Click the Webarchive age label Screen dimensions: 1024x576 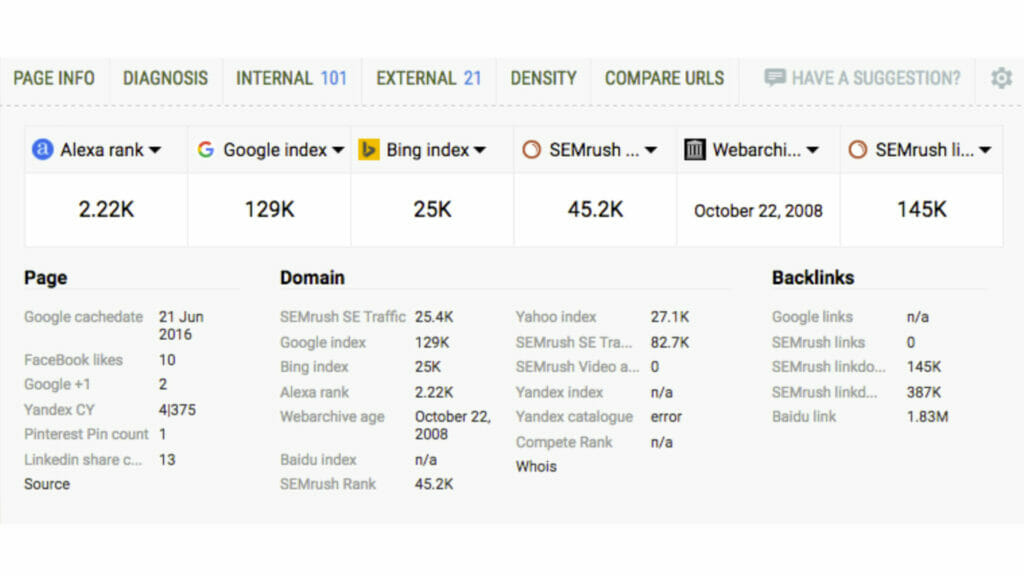(x=332, y=417)
